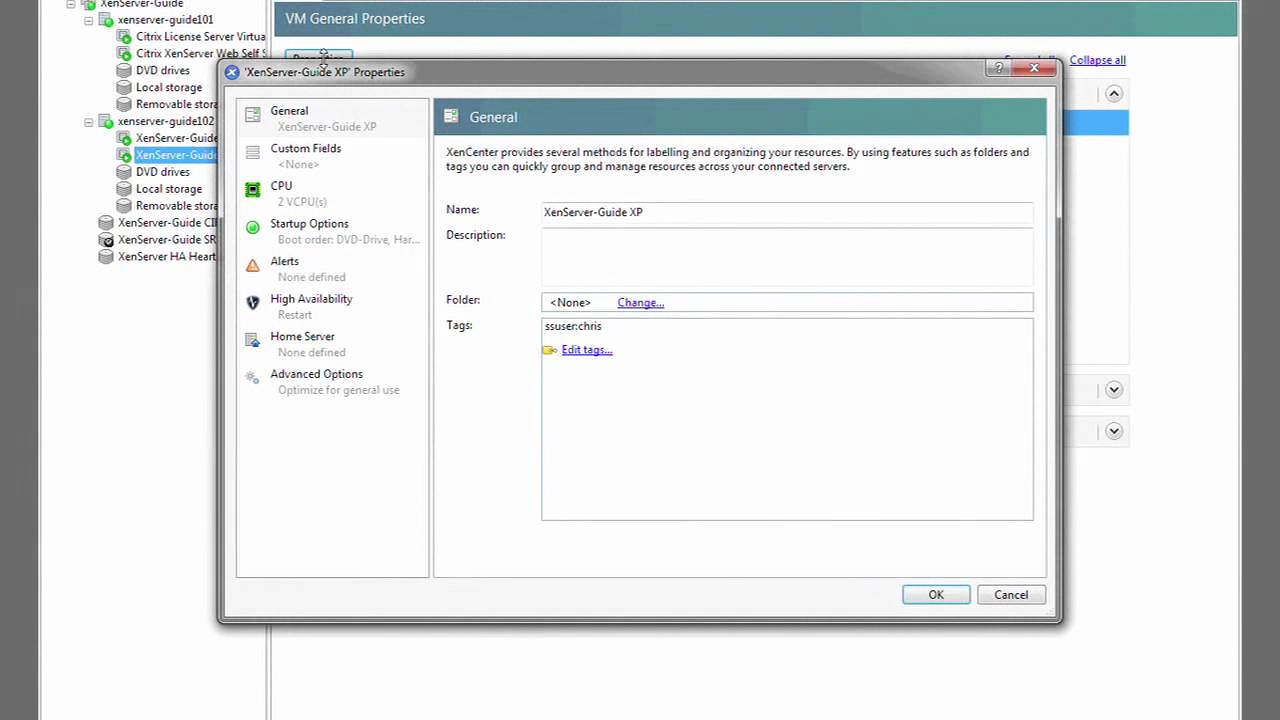Click the green Startup Options circle icon
The image size is (1280, 720).
coord(252,227)
